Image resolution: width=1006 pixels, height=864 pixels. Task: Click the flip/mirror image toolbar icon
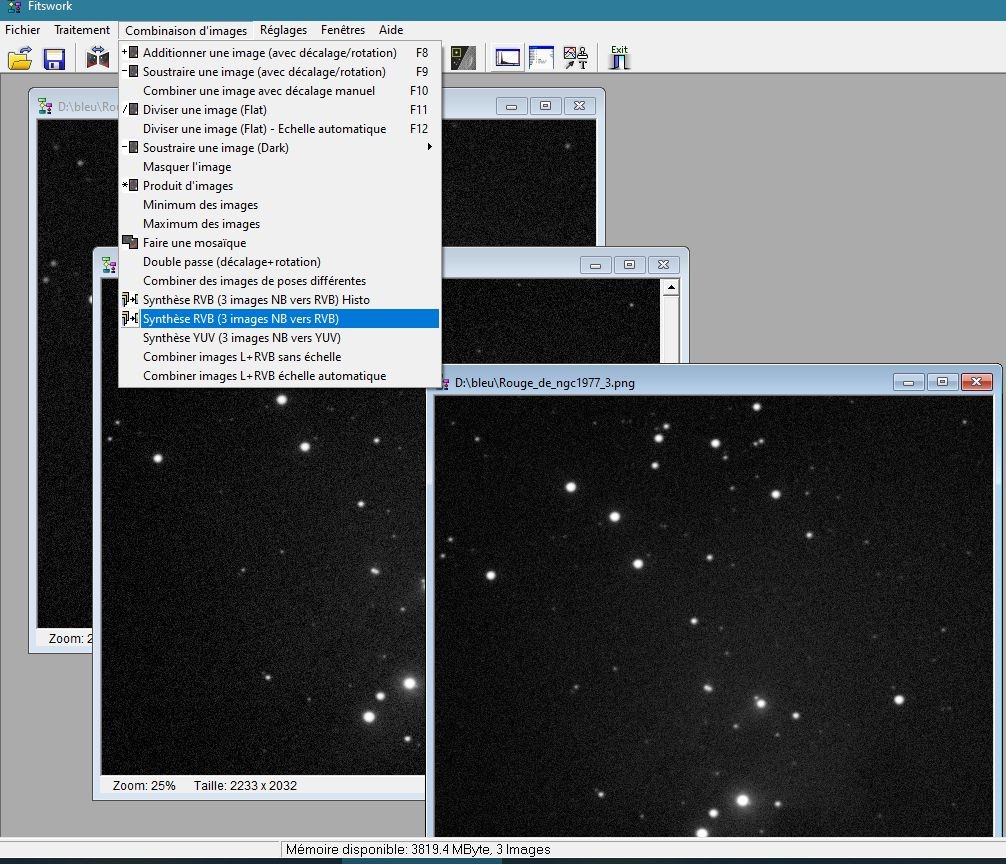(x=98, y=58)
